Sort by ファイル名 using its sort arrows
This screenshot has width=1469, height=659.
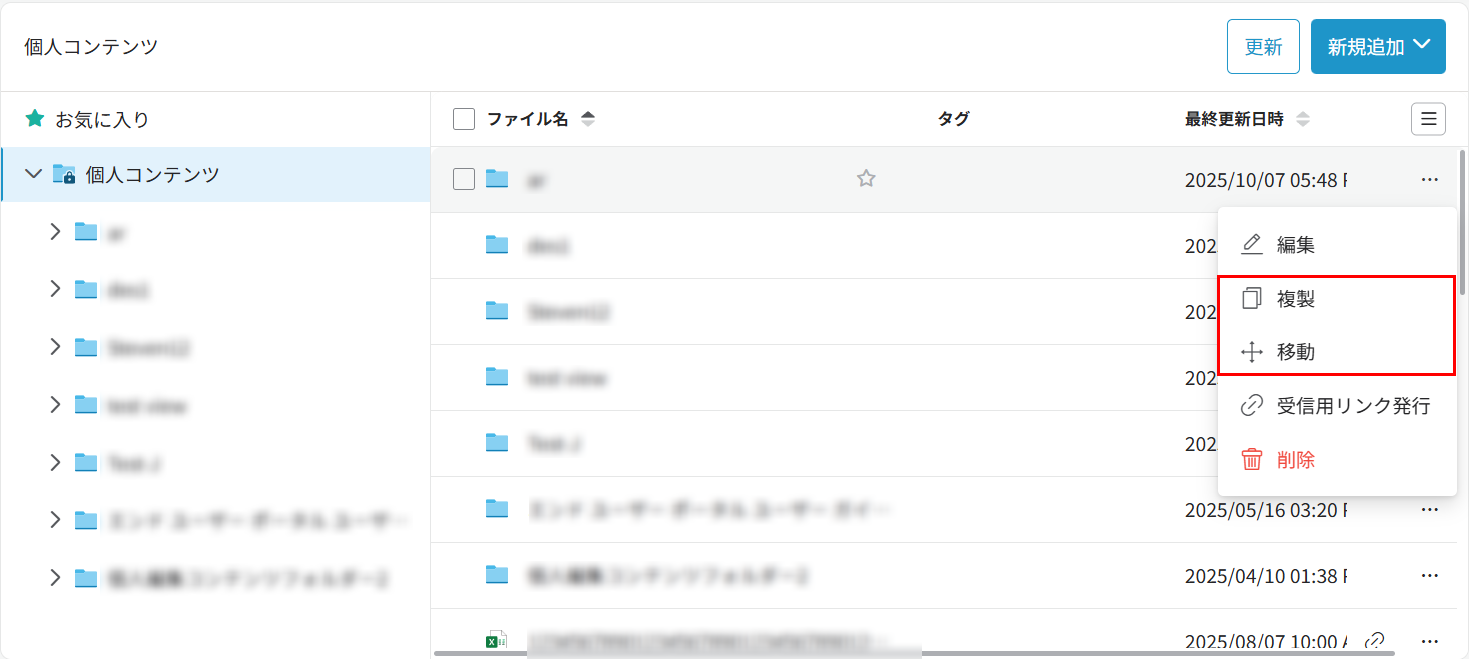pos(588,119)
